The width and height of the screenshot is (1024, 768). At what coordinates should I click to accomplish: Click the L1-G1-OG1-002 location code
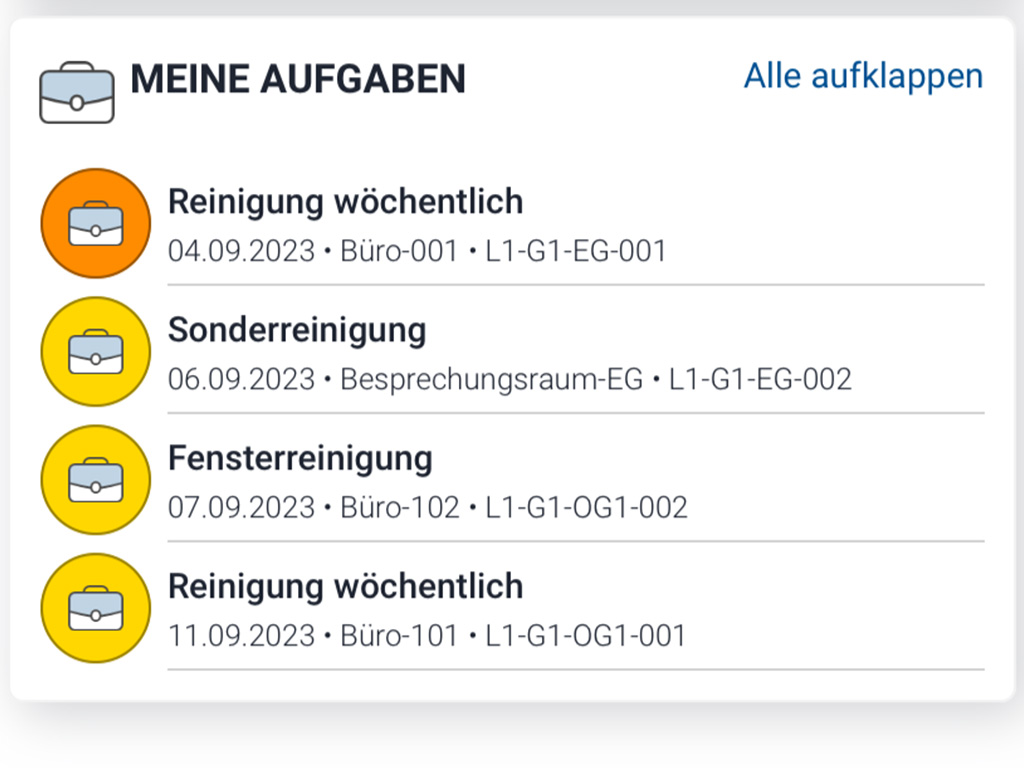coord(587,507)
